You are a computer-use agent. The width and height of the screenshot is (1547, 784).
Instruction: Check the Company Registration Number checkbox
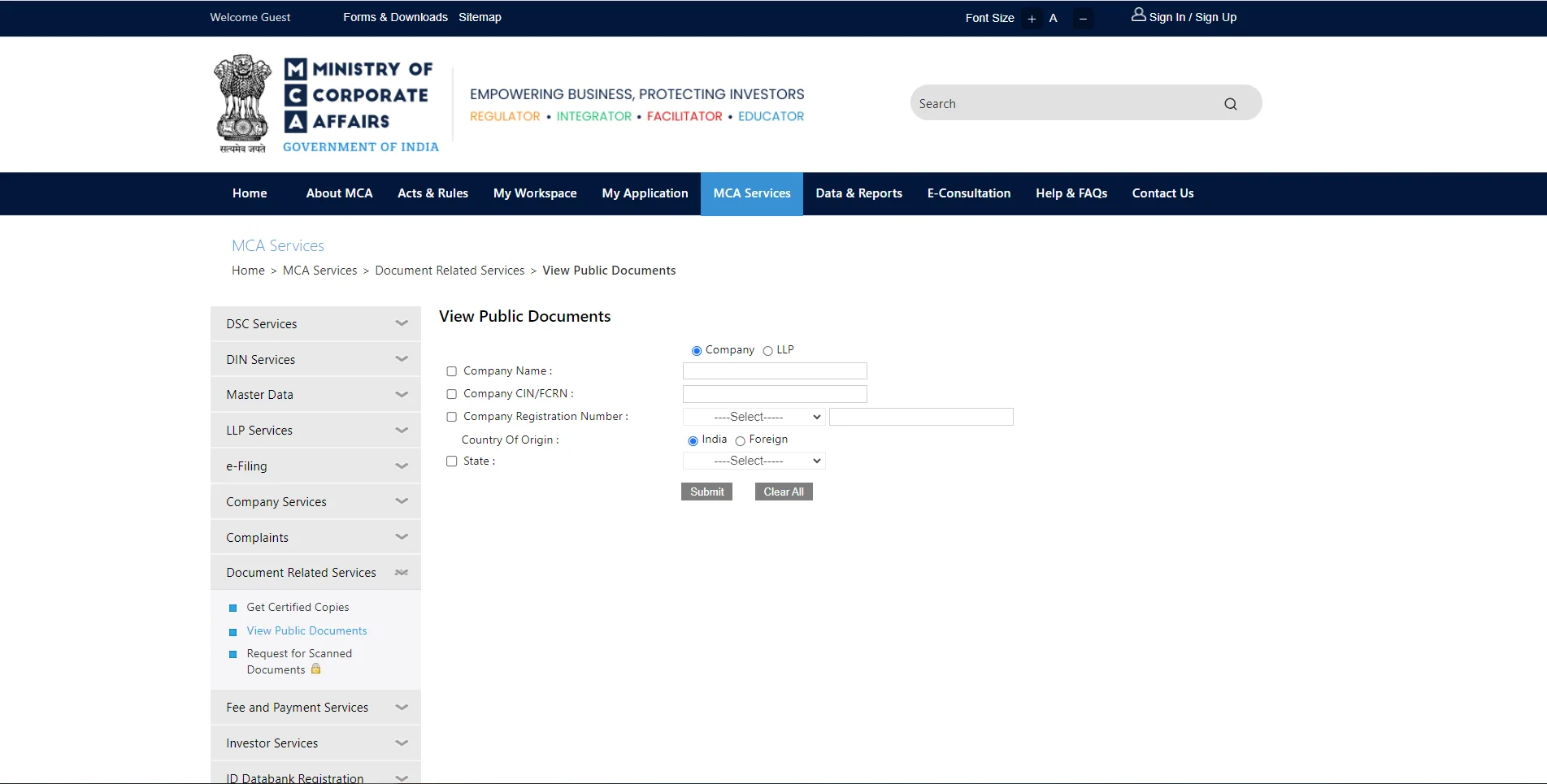pos(452,417)
